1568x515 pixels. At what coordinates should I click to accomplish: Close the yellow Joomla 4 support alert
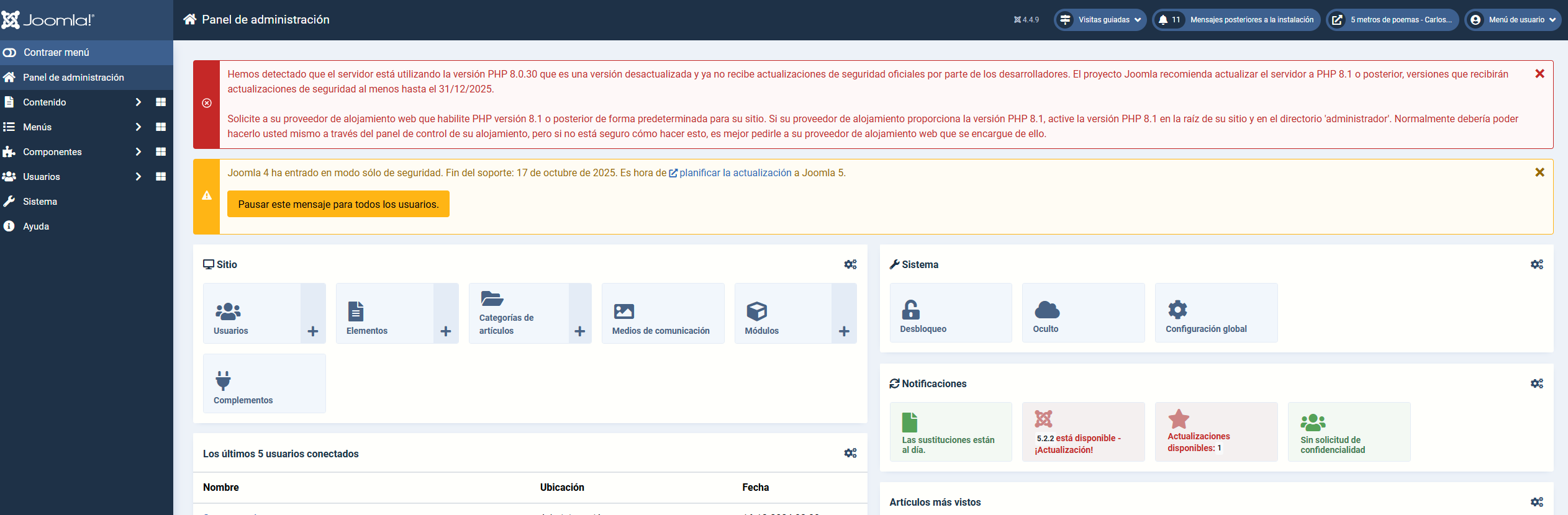[1539, 172]
